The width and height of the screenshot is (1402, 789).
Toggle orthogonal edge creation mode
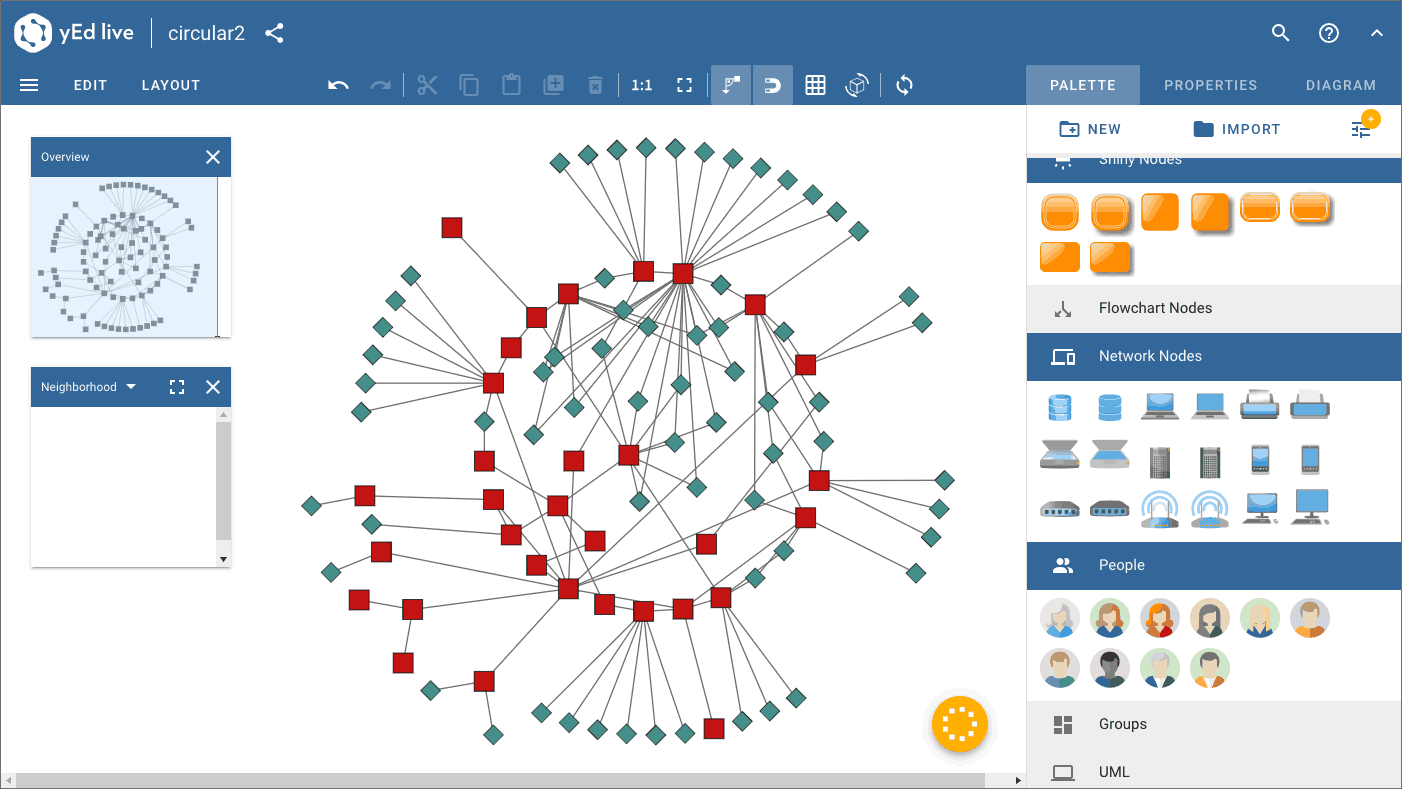pyautogui.click(x=731, y=85)
